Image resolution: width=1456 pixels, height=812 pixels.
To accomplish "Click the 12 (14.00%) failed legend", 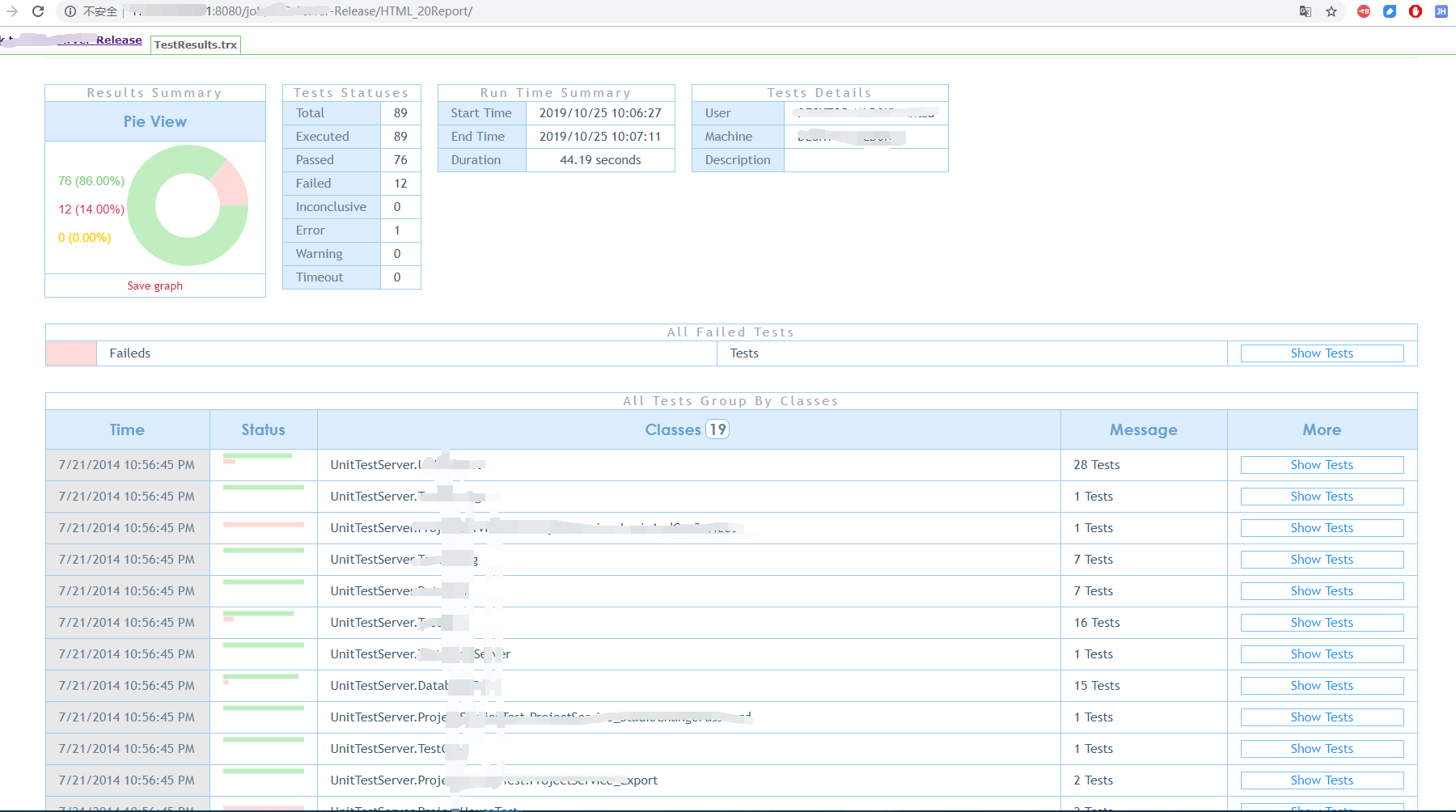I will (x=91, y=209).
